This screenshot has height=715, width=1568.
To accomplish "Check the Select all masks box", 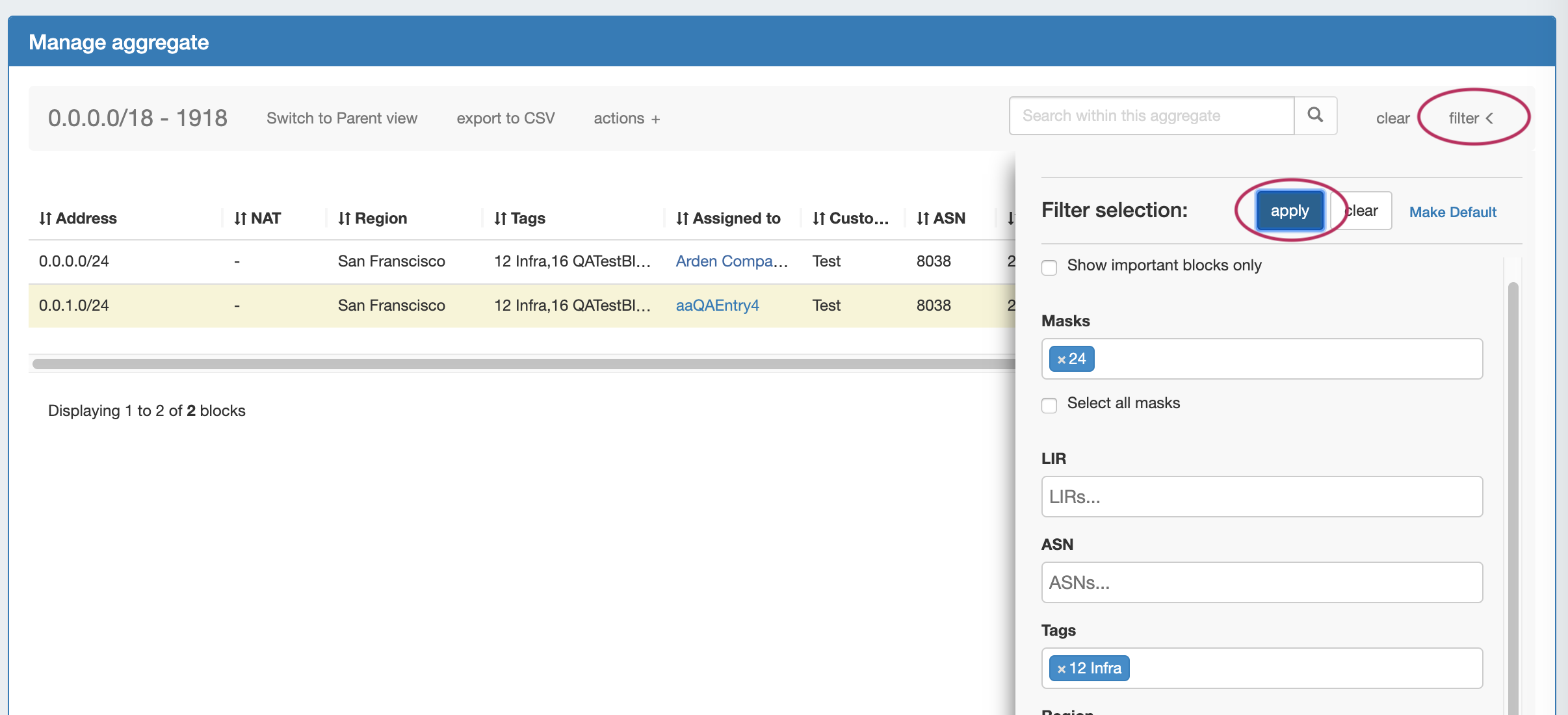I will coord(1049,405).
